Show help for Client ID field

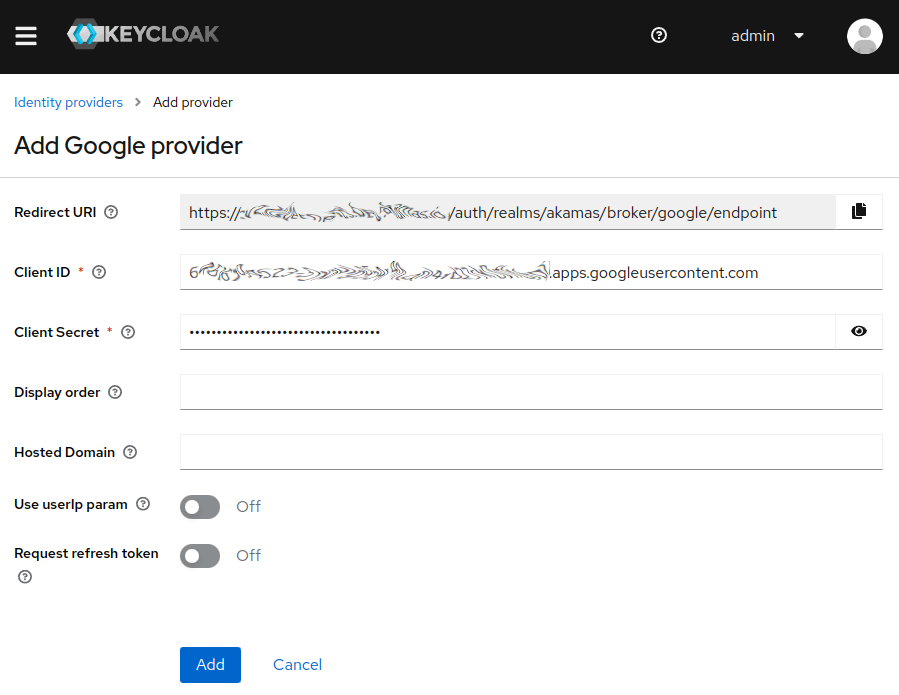click(x=99, y=272)
